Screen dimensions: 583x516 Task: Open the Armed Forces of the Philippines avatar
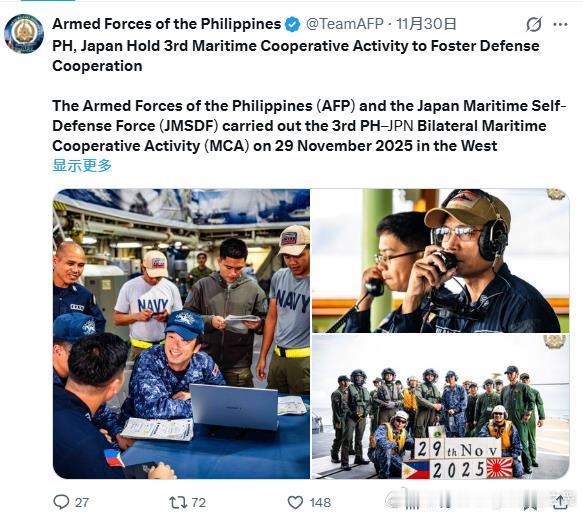pos(24,34)
